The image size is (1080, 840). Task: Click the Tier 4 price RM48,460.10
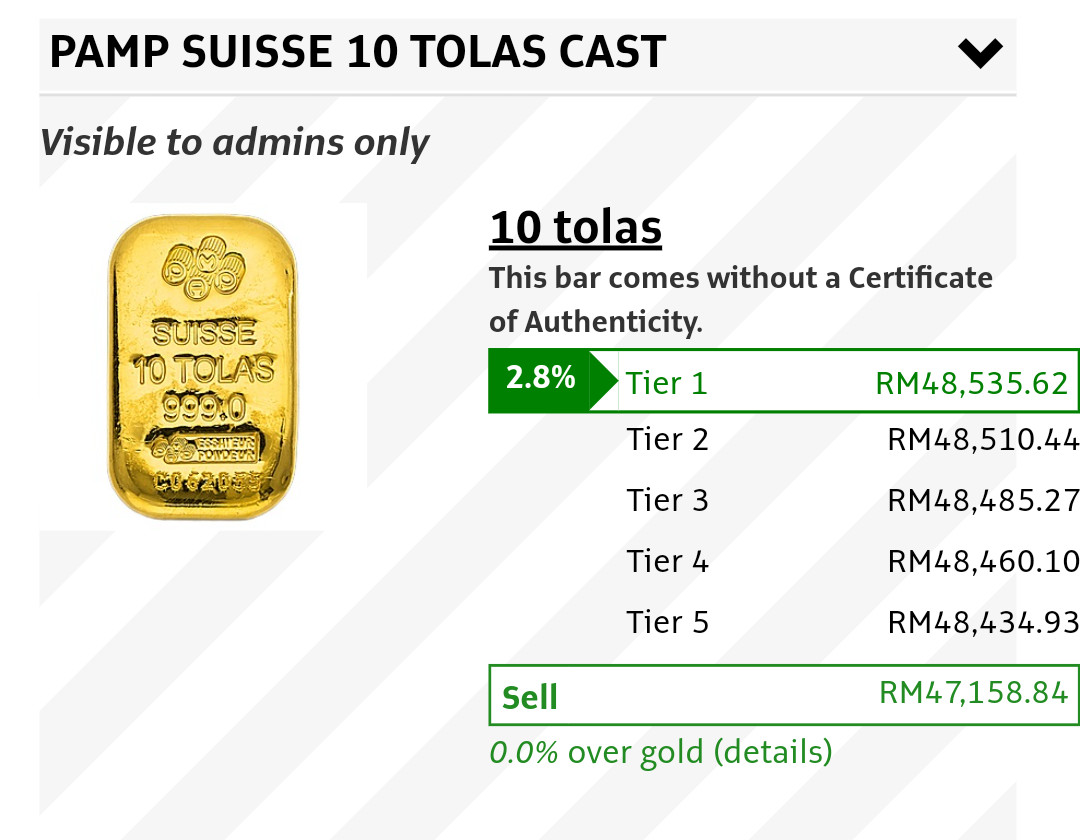(x=982, y=561)
